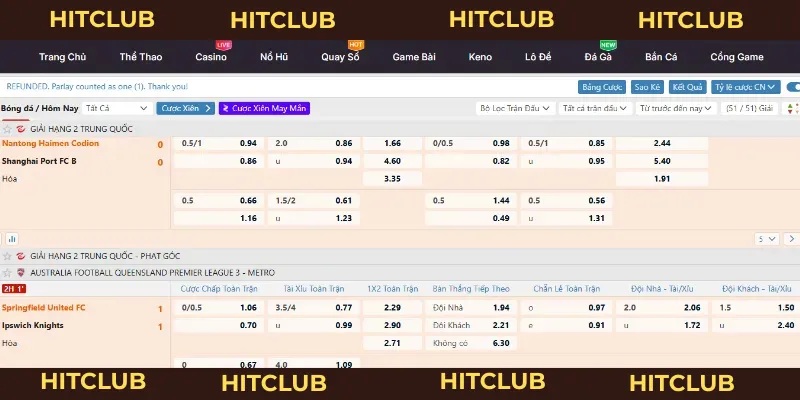Image resolution: width=800 pixels, height=400 pixels.
Task: Open the Tỷ lệ cược CN odds-type dropdown
Action: point(745,87)
